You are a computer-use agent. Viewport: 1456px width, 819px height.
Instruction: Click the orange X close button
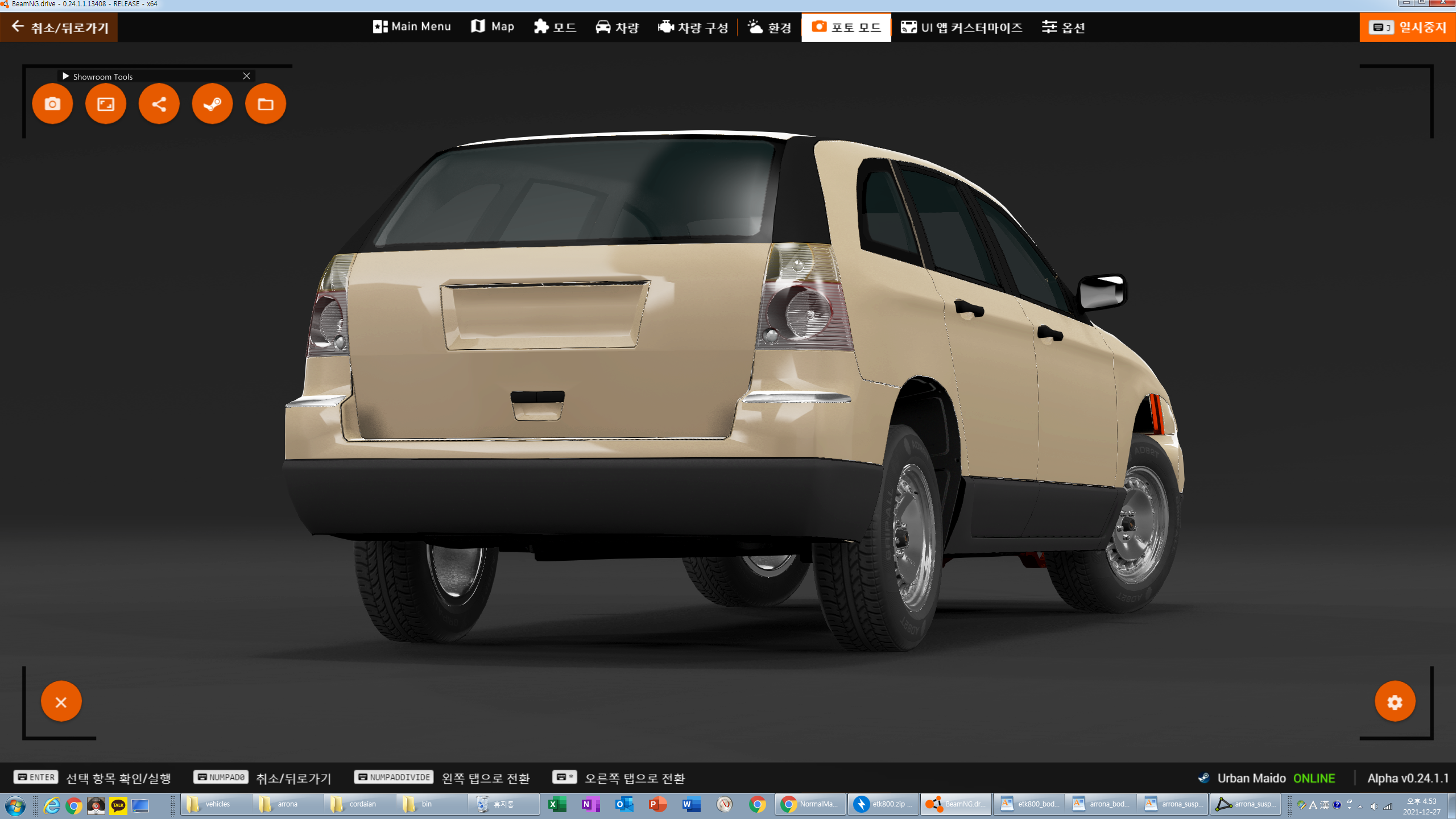point(61,702)
